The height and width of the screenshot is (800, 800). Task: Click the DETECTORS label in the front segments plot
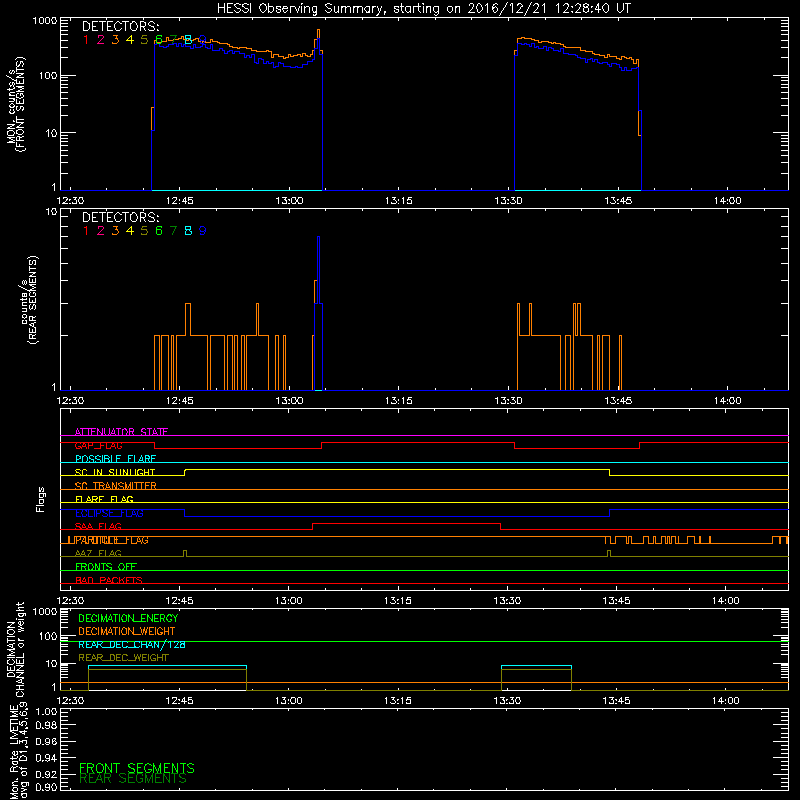pyautogui.click(x=120, y=26)
